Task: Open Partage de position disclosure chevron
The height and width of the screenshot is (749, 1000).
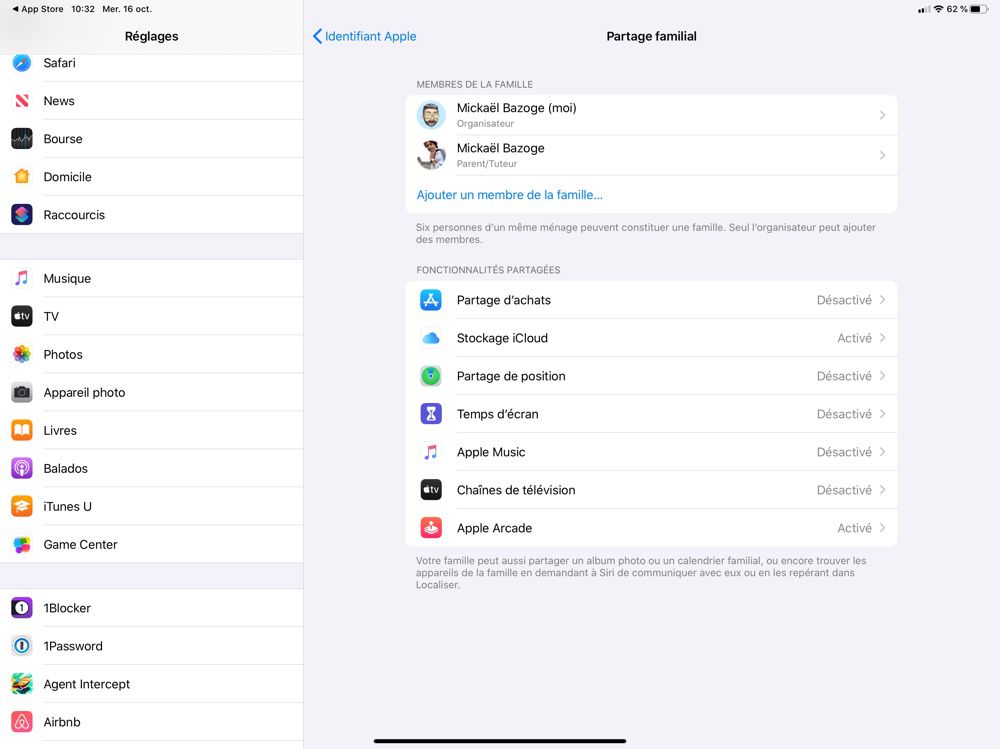Action: (x=883, y=376)
